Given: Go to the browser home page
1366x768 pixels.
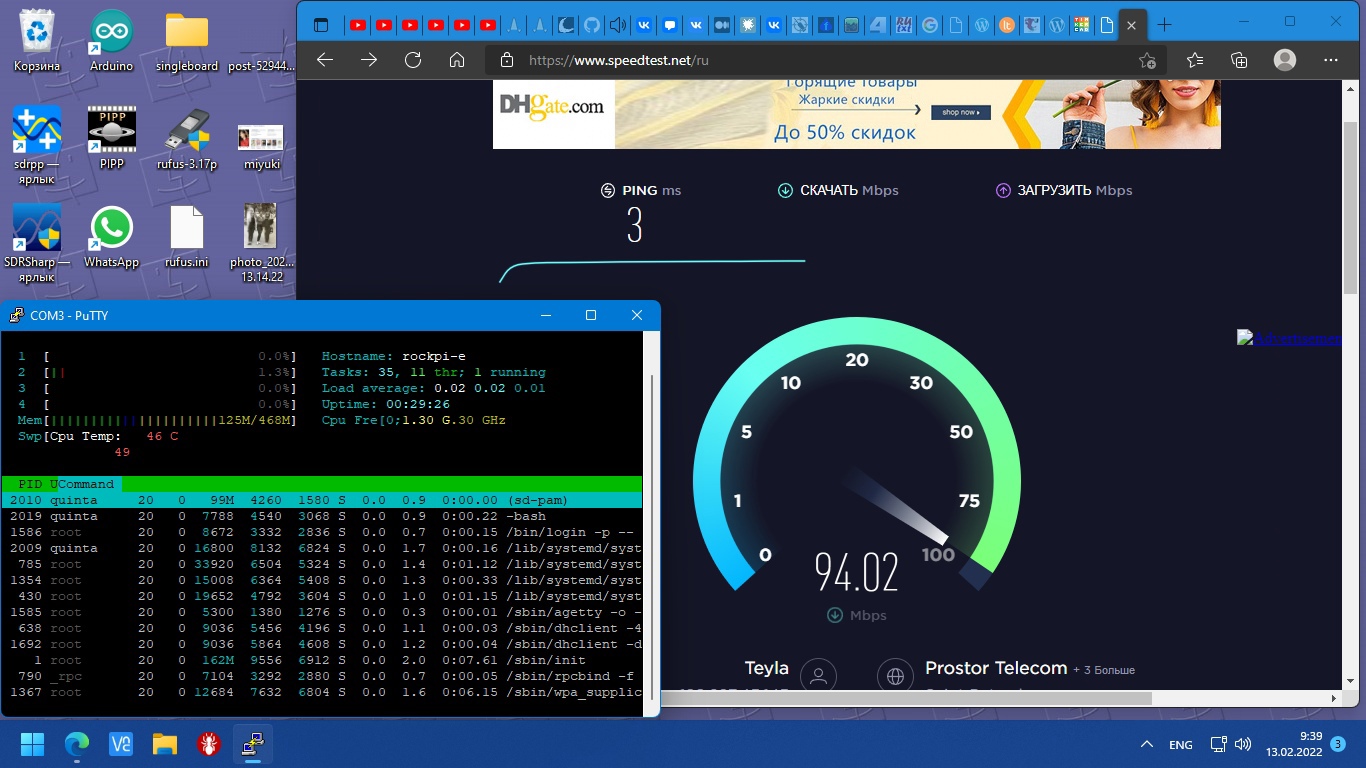Looking at the screenshot, I should pos(457,60).
